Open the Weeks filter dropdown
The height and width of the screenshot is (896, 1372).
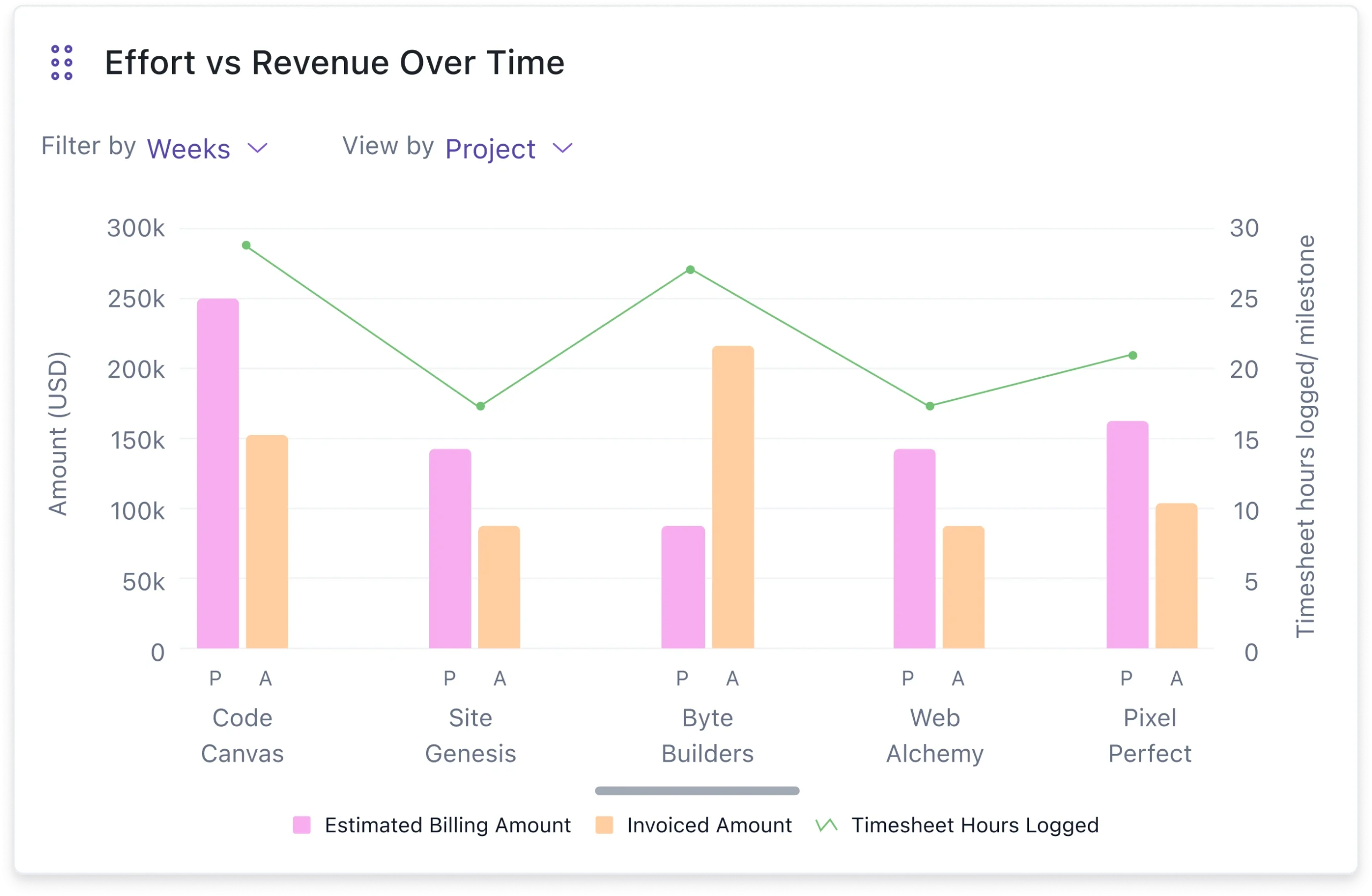[189, 149]
